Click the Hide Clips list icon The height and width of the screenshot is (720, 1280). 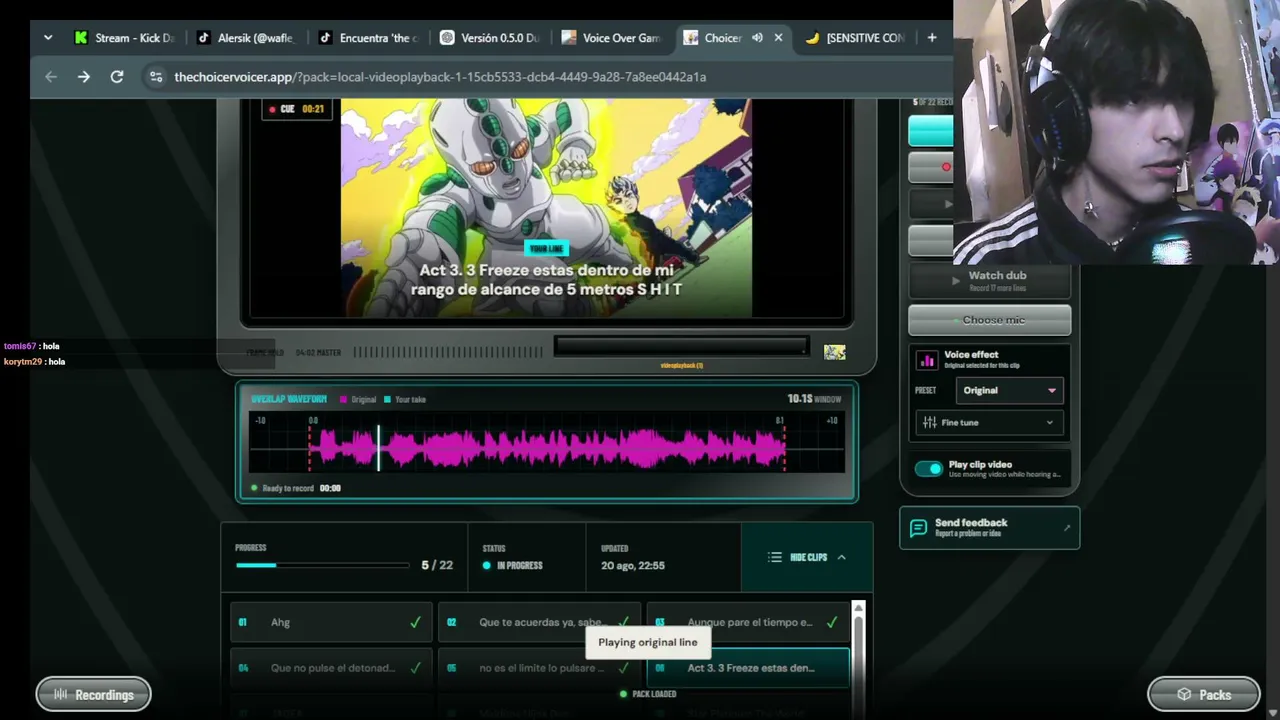point(775,557)
